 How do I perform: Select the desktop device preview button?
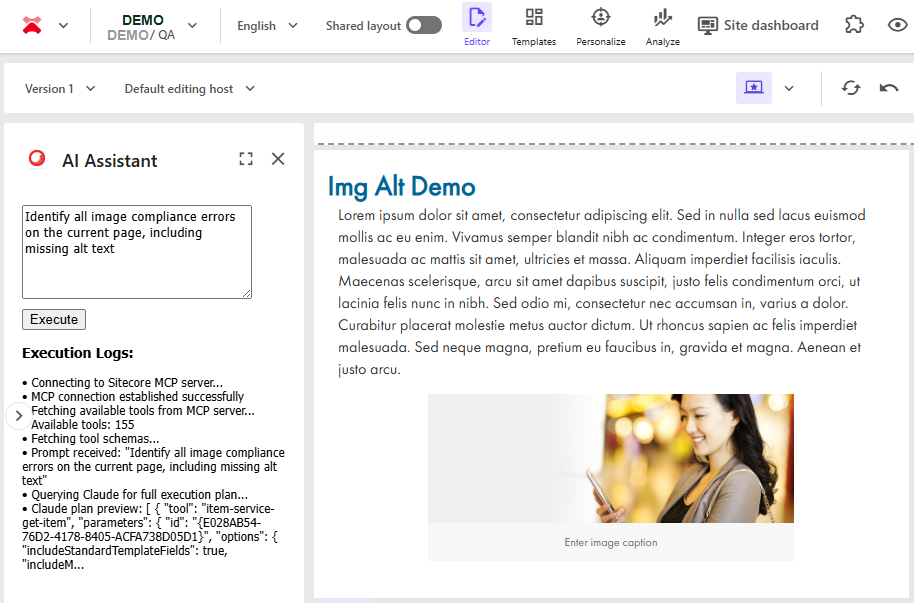[753, 88]
